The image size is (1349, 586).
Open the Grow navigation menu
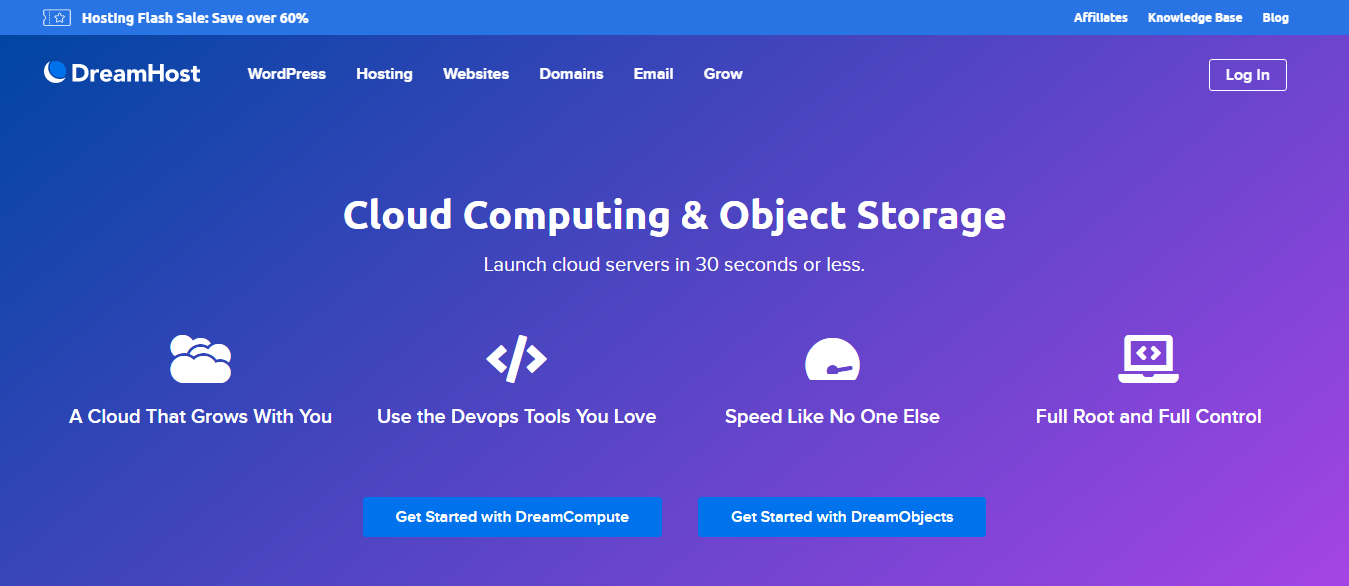pyautogui.click(x=723, y=74)
